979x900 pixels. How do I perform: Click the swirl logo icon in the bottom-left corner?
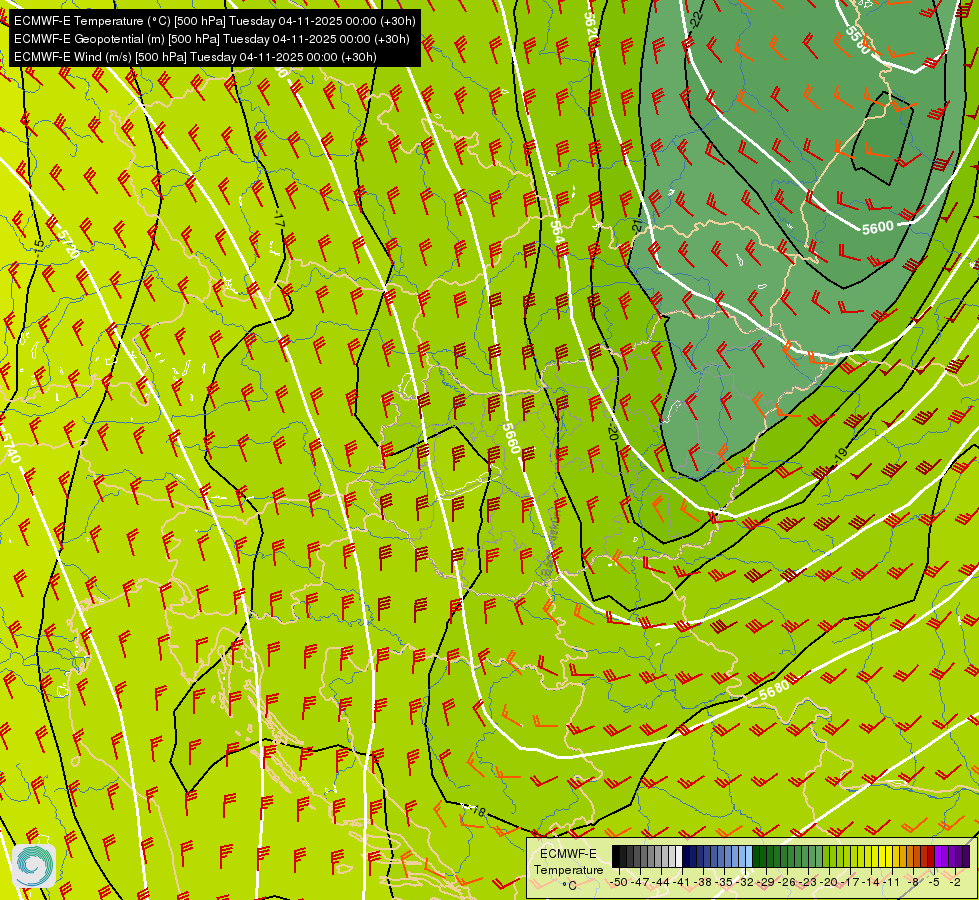click(34, 866)
